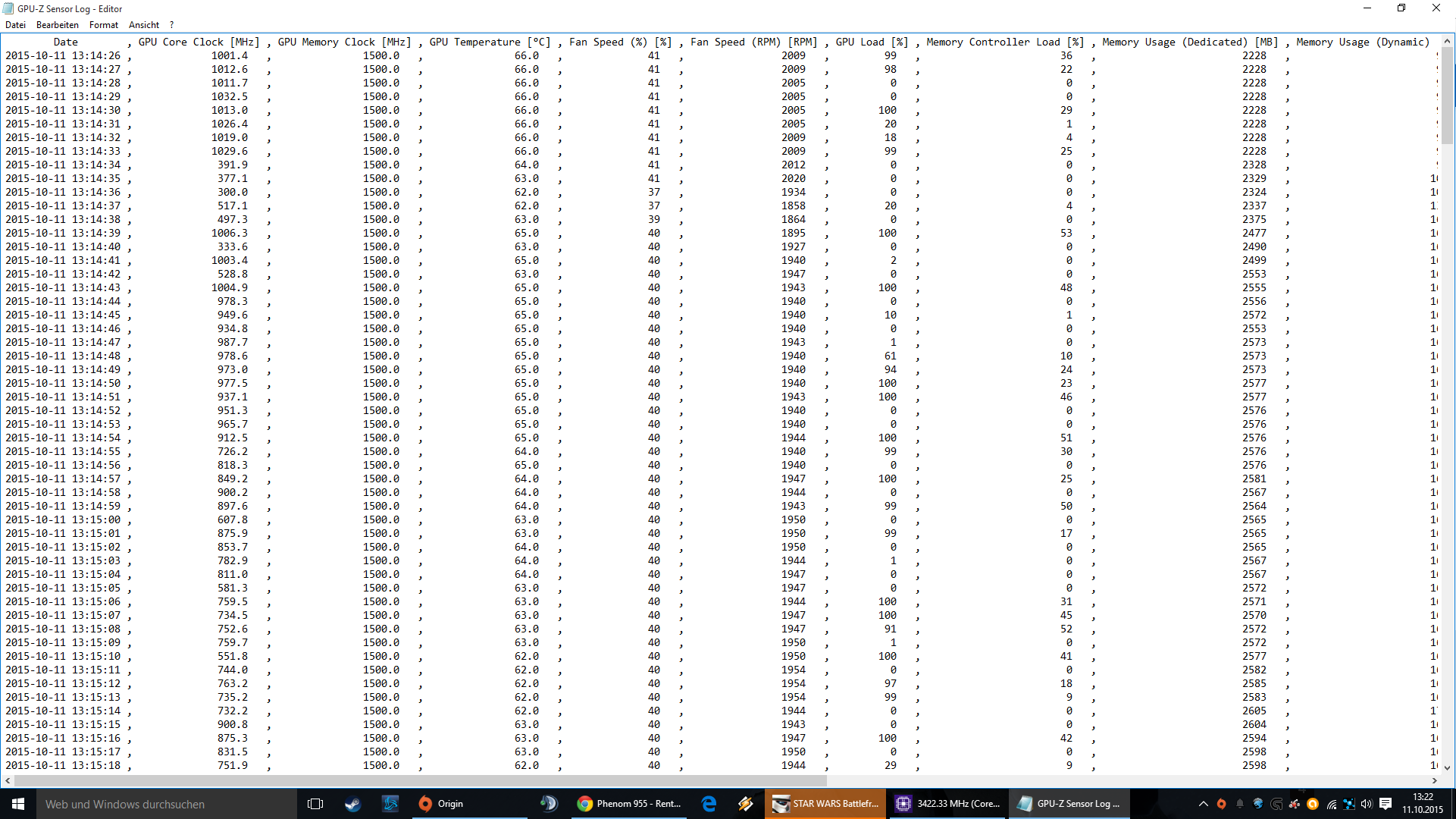Open the Bearbeiten menu
The image size is (1456, 819).
point(58,25)
